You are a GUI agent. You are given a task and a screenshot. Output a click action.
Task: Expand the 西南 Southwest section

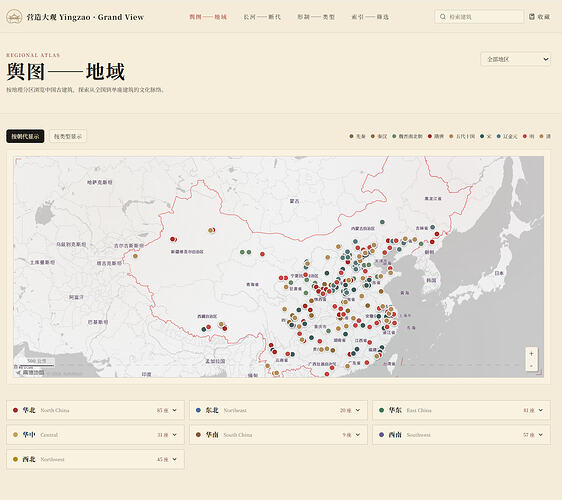461,435
